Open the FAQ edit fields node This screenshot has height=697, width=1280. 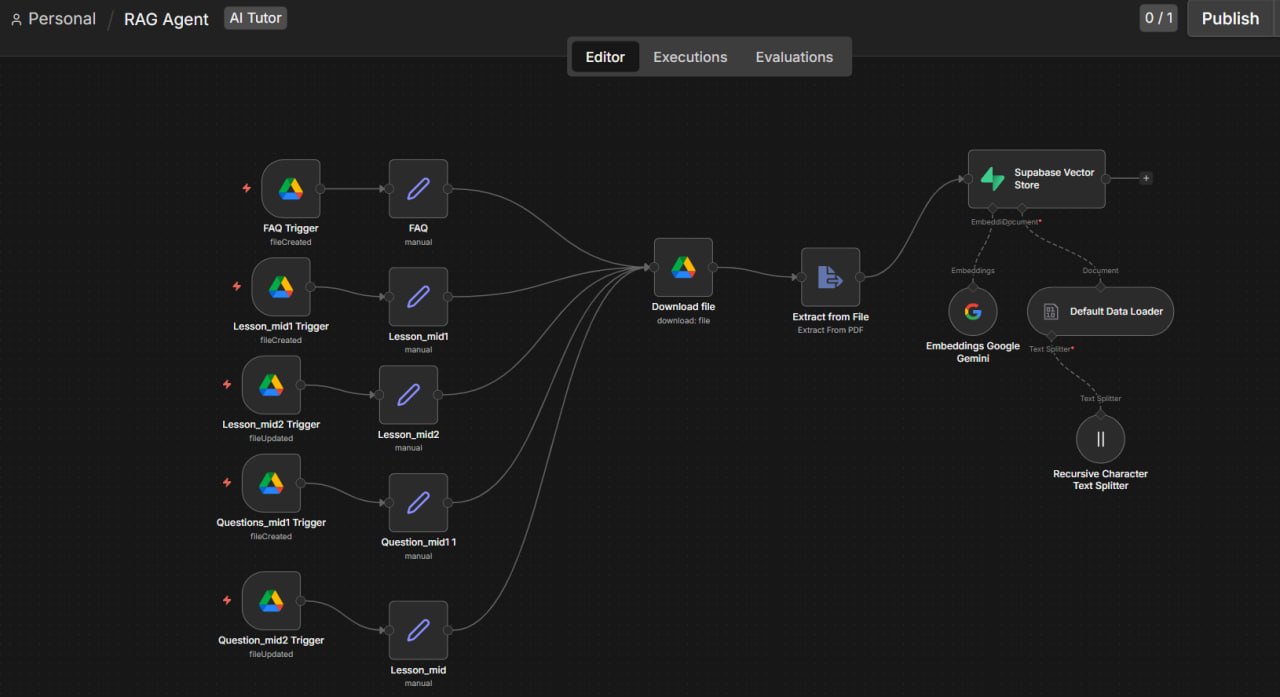(x=418, y=188)
